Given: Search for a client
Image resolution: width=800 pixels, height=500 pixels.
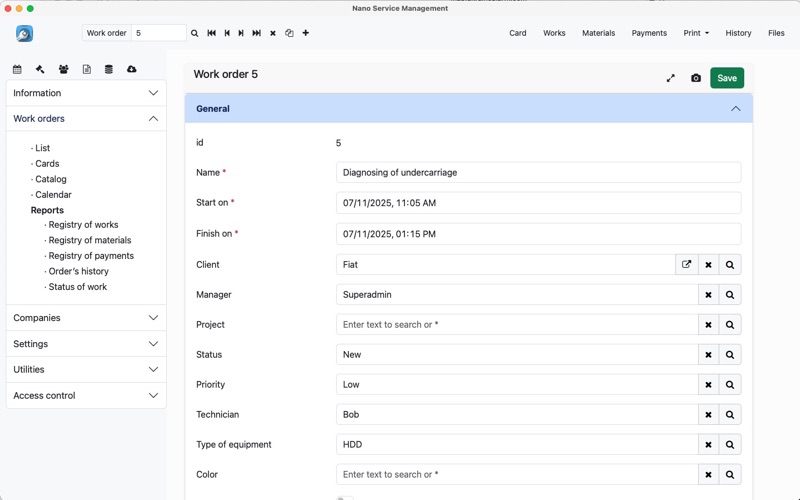Looking at the screenshot, I should (x=730, y=265).
